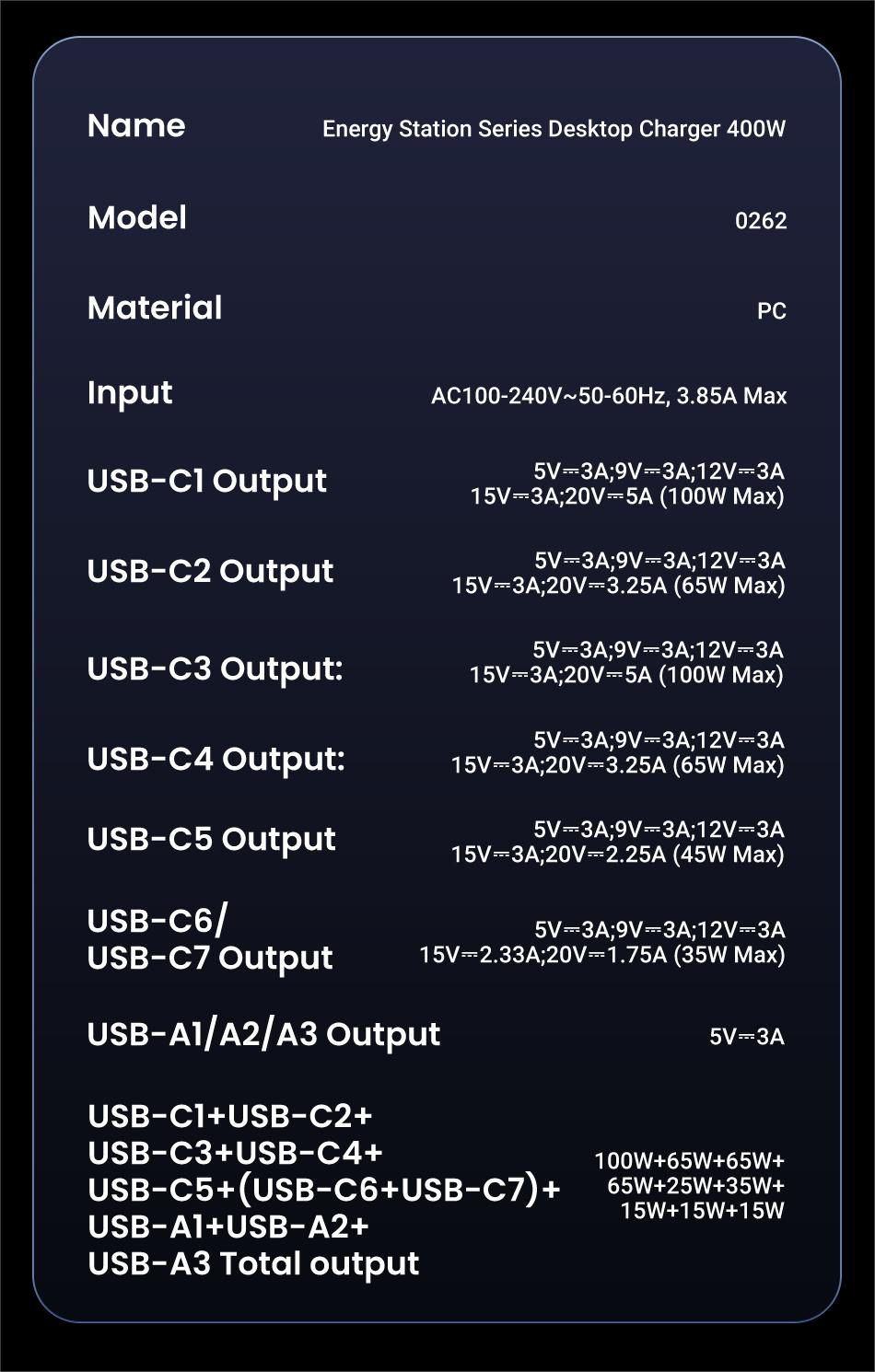The width and height of the screenshot is (875, 1372).
Task: Click the Name row label
Action: 136,126
